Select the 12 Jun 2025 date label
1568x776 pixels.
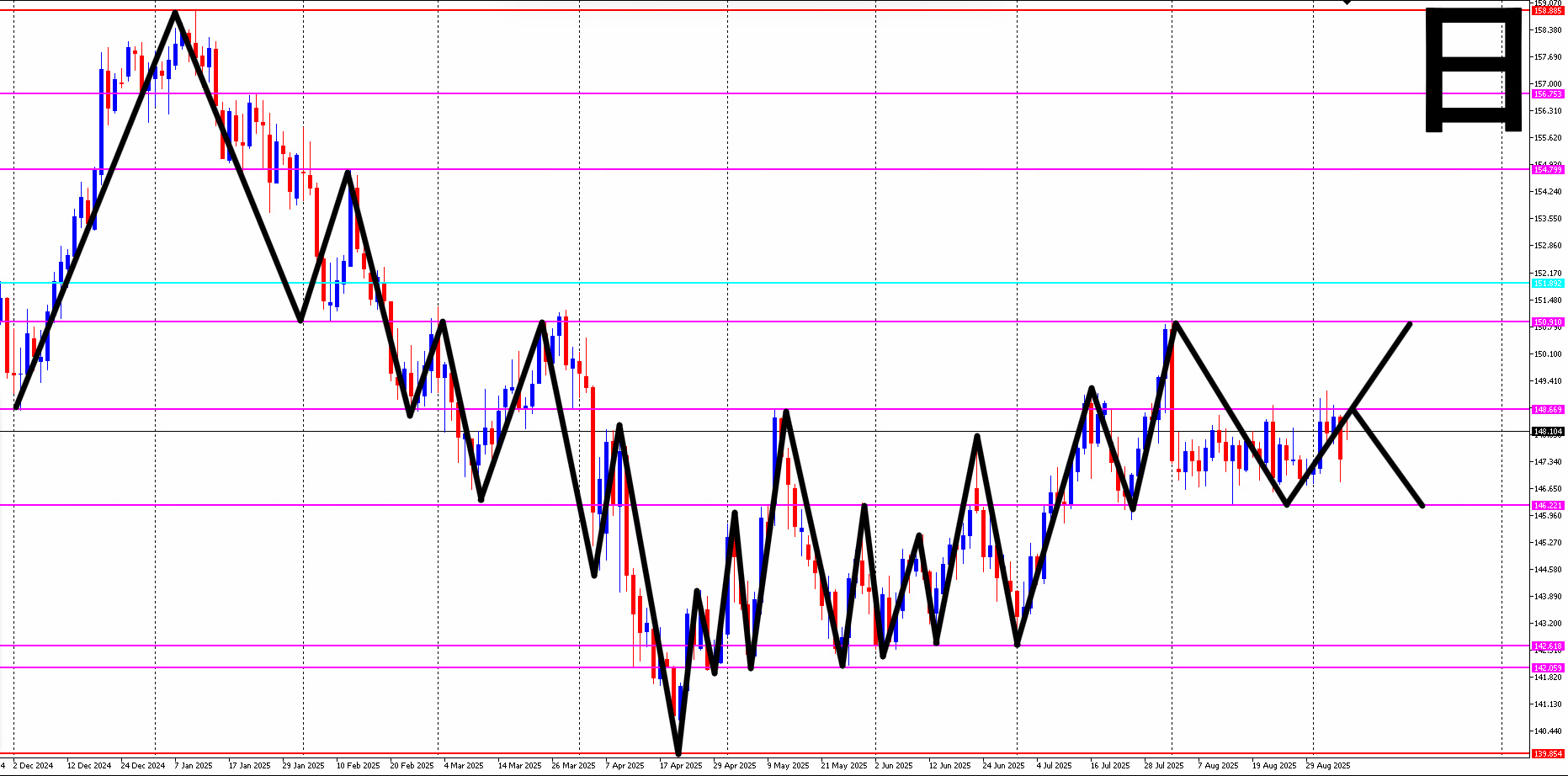(x=950, y=766)
